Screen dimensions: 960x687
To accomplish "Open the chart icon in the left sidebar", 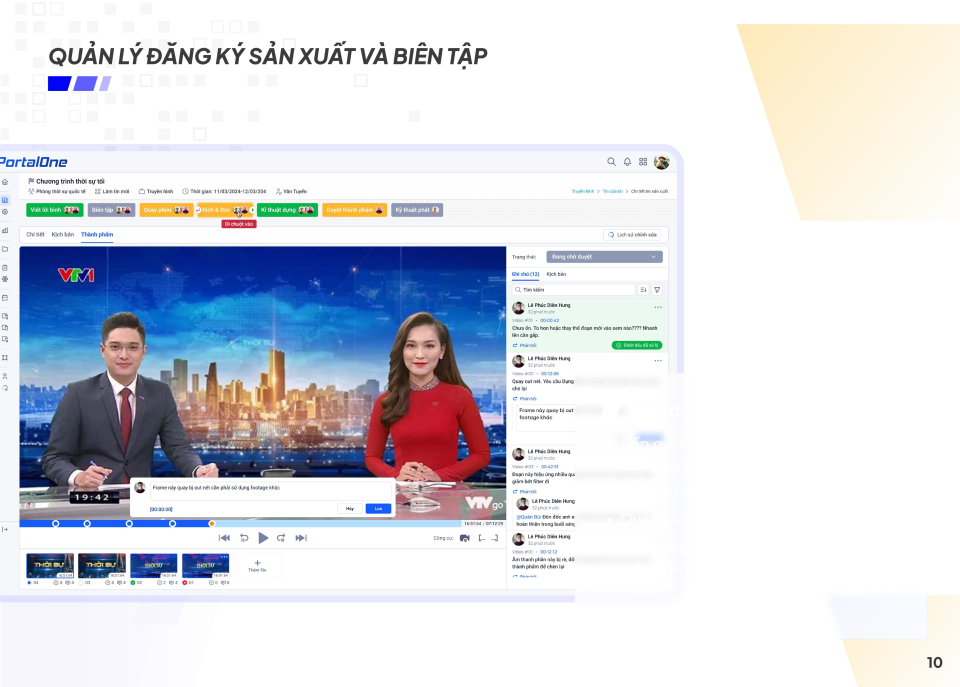I will (5, 230).
